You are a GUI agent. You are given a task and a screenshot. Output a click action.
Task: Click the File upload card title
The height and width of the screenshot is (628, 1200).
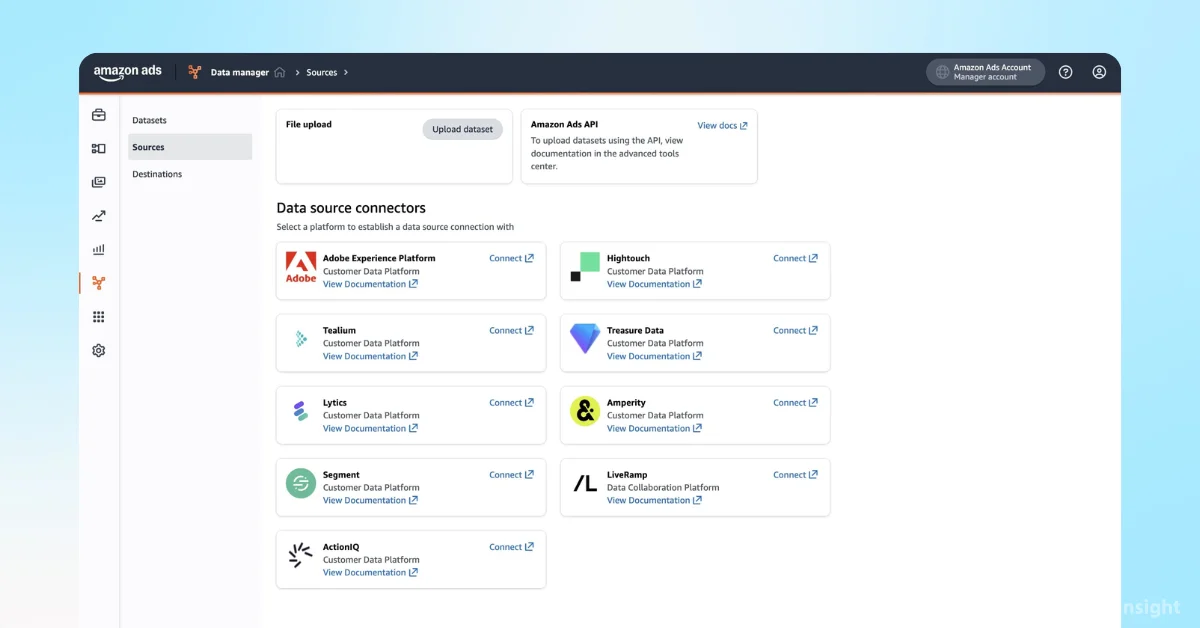(x=309, y=125)
